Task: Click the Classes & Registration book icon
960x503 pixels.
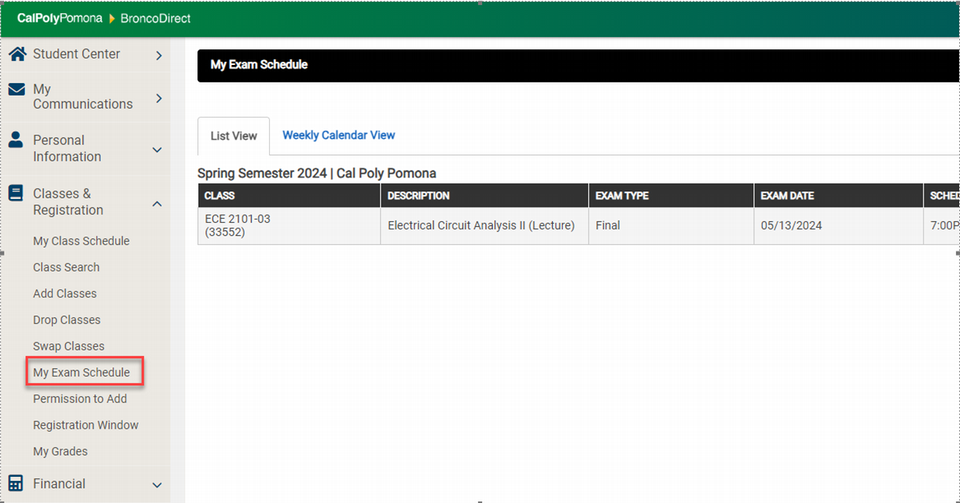Action: pos(16,193)
